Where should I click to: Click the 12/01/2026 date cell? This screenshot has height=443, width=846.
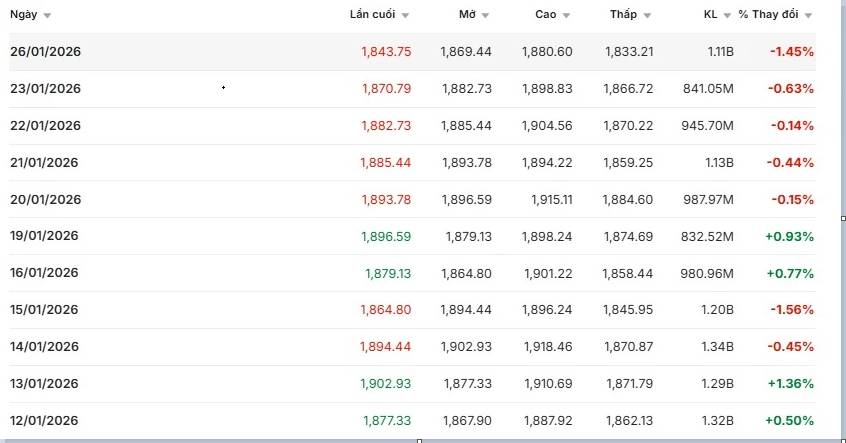45,421
